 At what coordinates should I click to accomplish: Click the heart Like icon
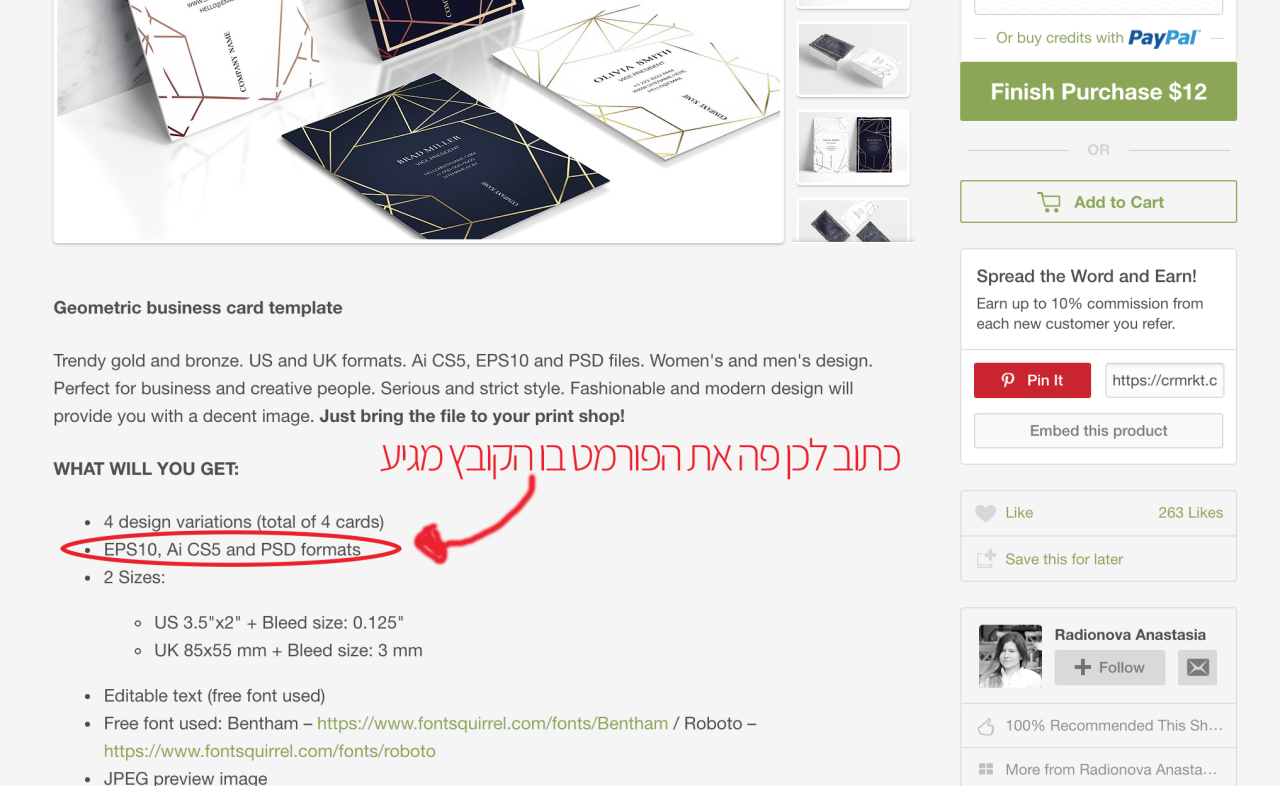(986, 513)
